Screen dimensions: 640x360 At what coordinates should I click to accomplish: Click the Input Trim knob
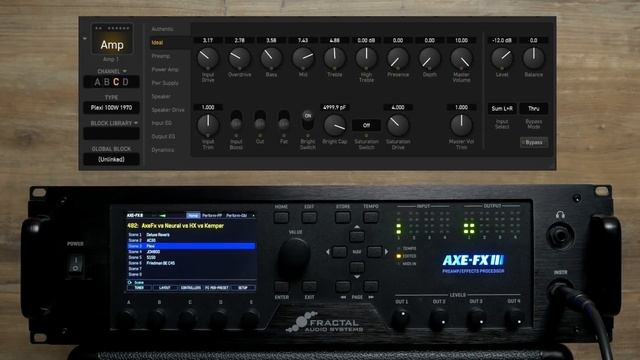[x=208, y=125]
